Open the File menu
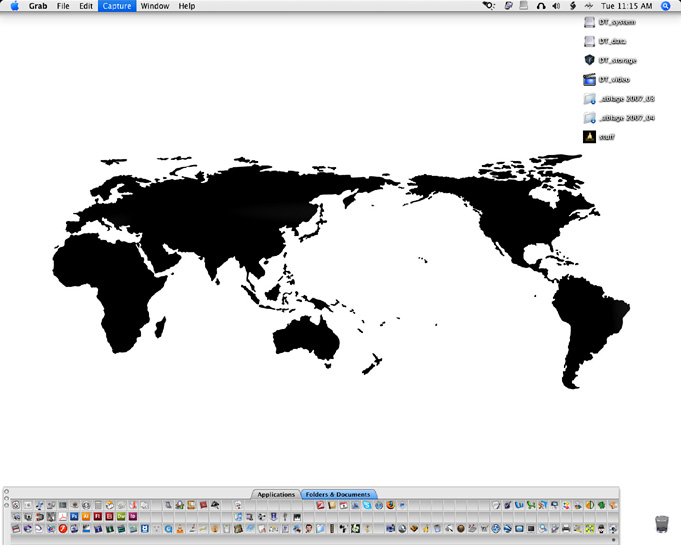This screenshot has width=681, height=545. (63, 6)
